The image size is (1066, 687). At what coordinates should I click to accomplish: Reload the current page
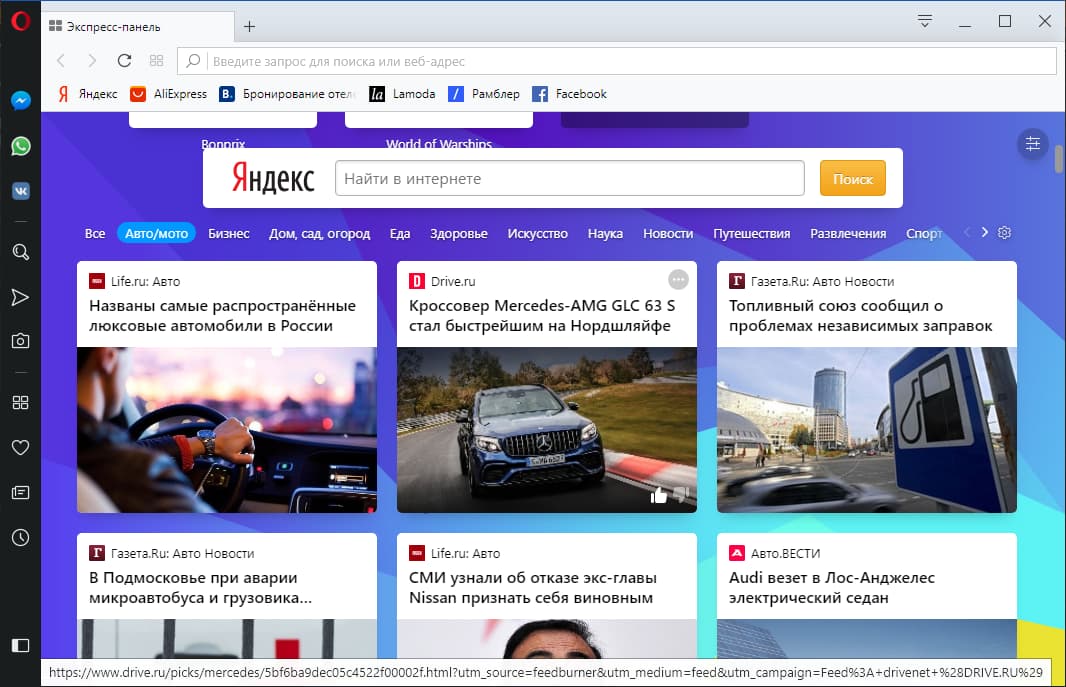(x=124, y=60)
